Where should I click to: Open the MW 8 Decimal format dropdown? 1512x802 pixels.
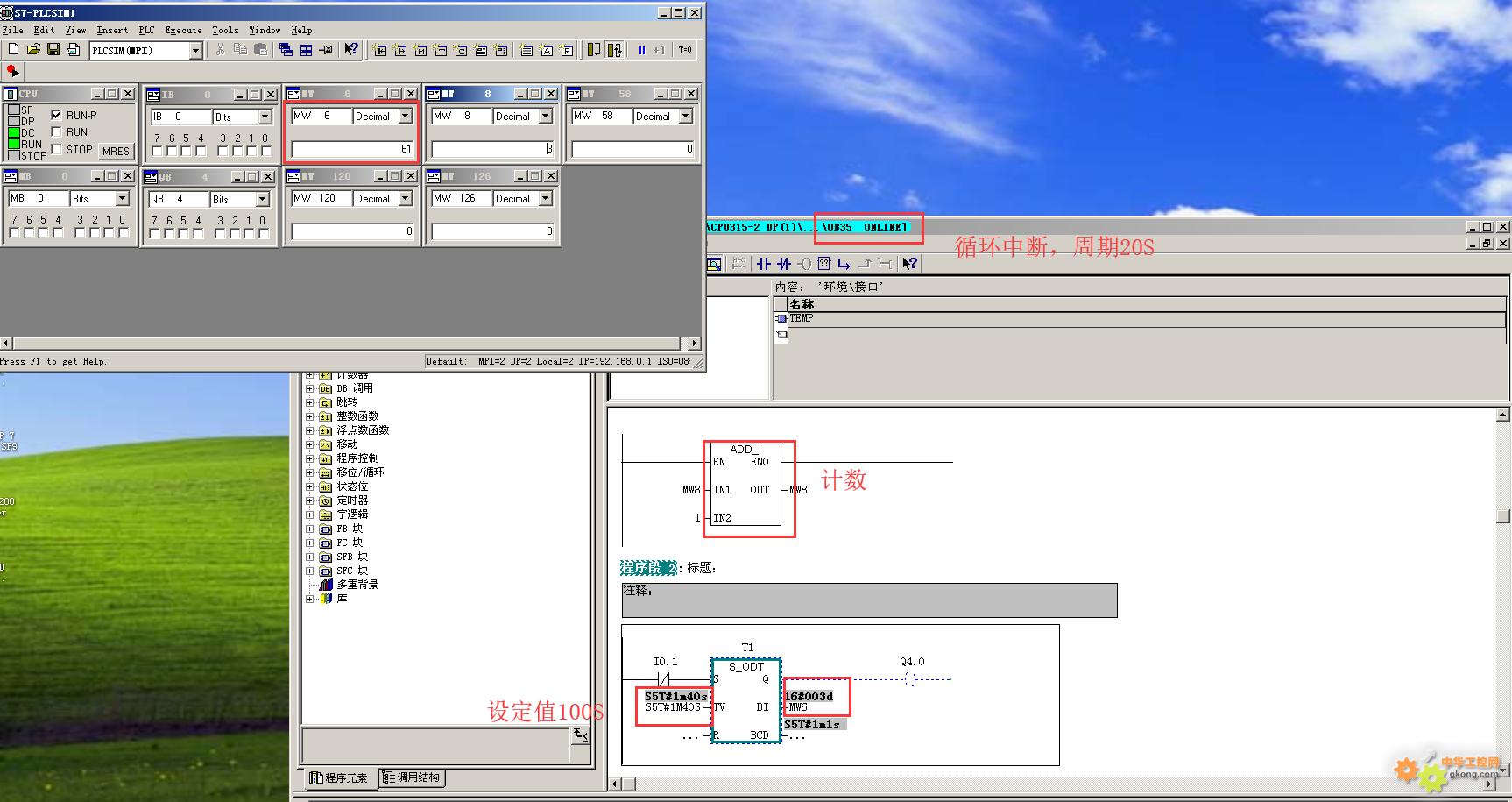pyautogui.click(x=546, y=116)
